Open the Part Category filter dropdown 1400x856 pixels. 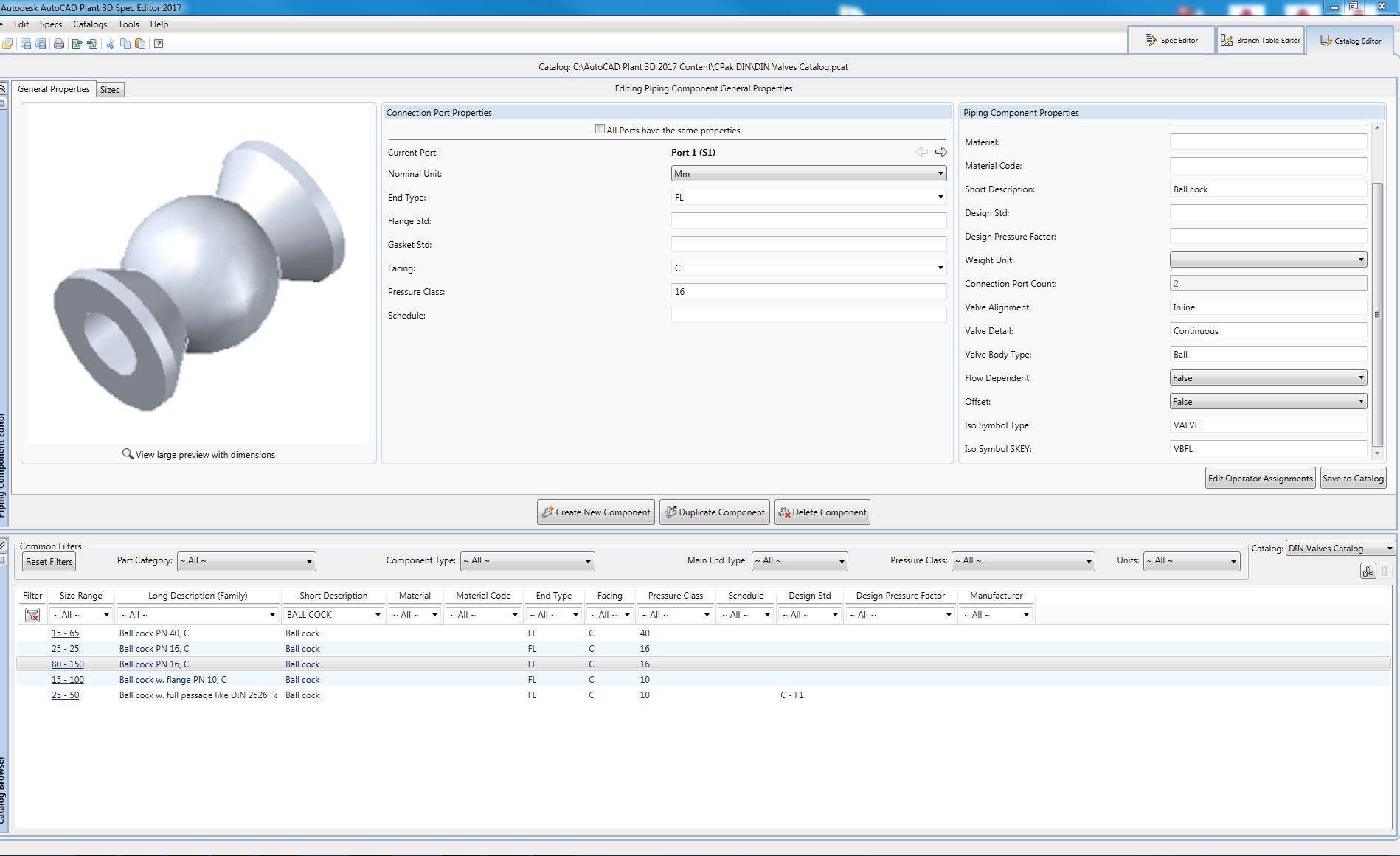pyautogui.click(x=246, y=561)
